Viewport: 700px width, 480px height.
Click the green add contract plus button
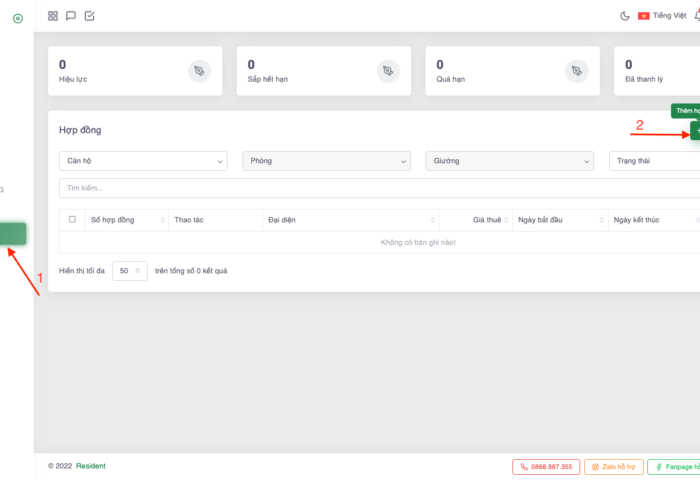(695, 132)
